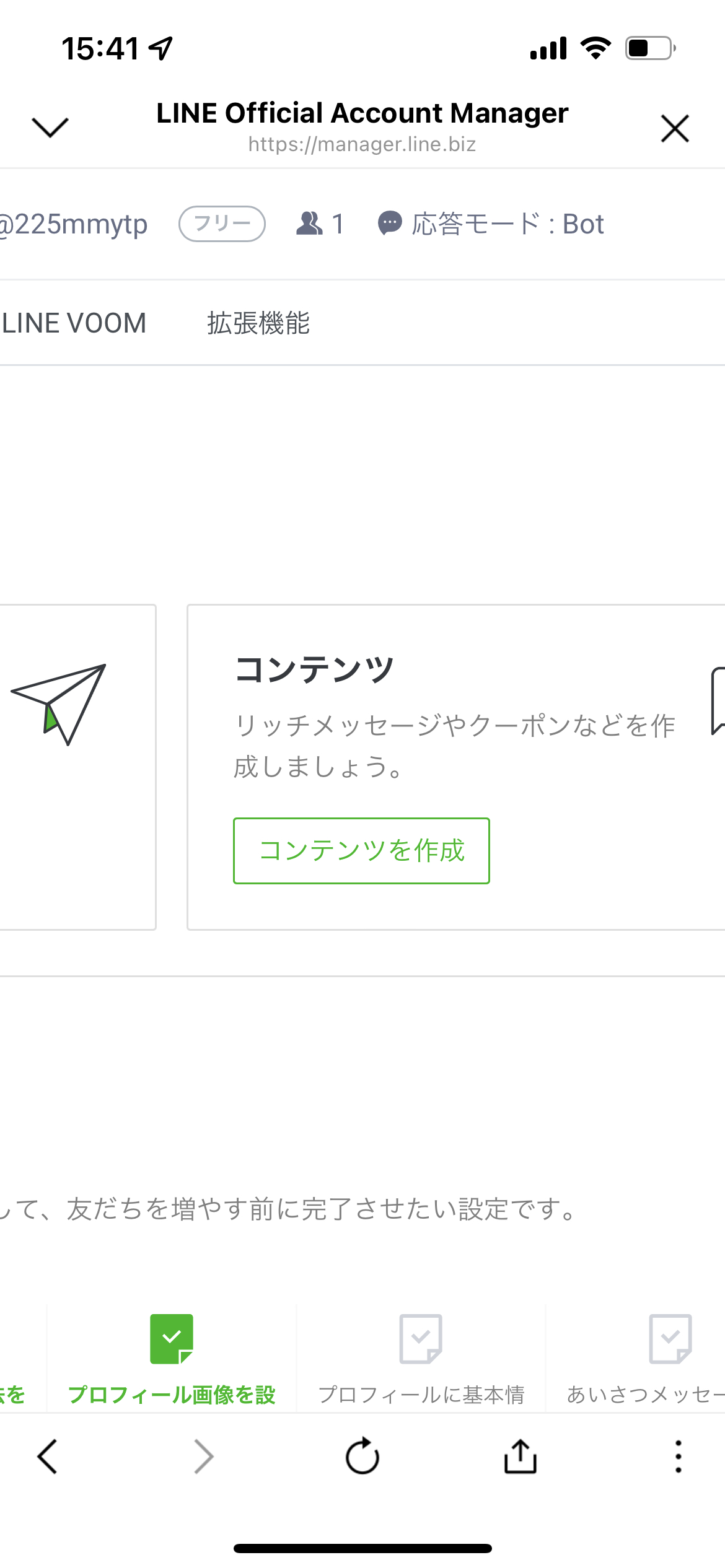Click the green checked profile image icon

tap(172, 1339)
